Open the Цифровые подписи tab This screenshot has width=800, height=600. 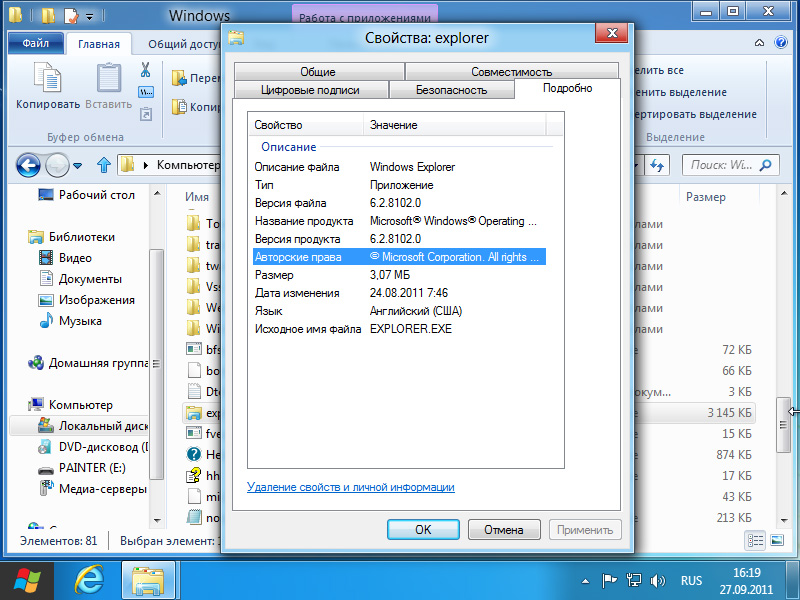tap(310, 90)
